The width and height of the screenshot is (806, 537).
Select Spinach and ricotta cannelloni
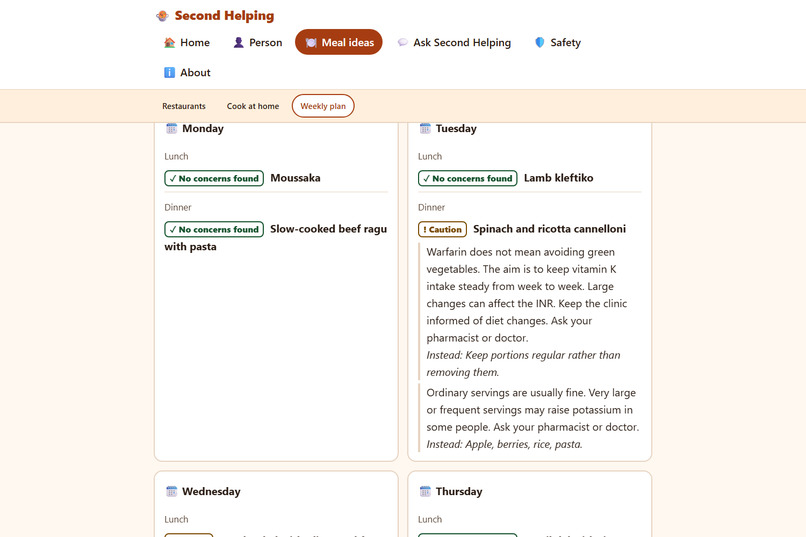(x=549, y=229)
